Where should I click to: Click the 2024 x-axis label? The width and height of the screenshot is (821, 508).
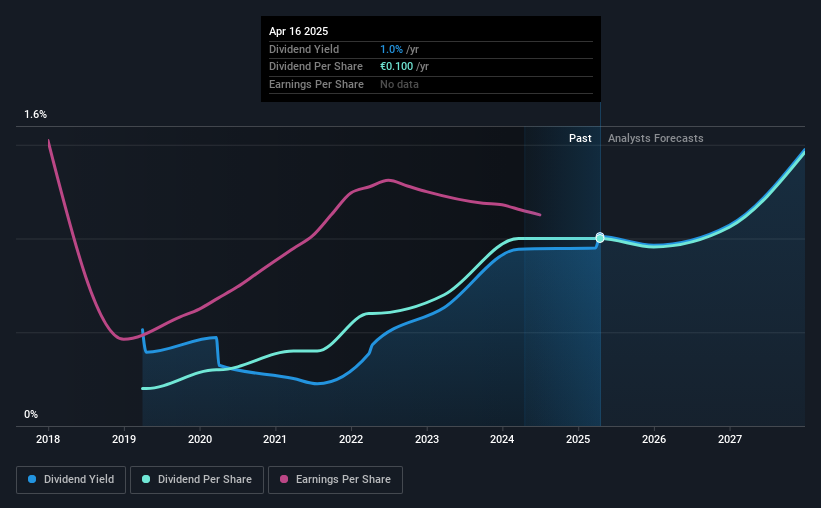point(502,439)
